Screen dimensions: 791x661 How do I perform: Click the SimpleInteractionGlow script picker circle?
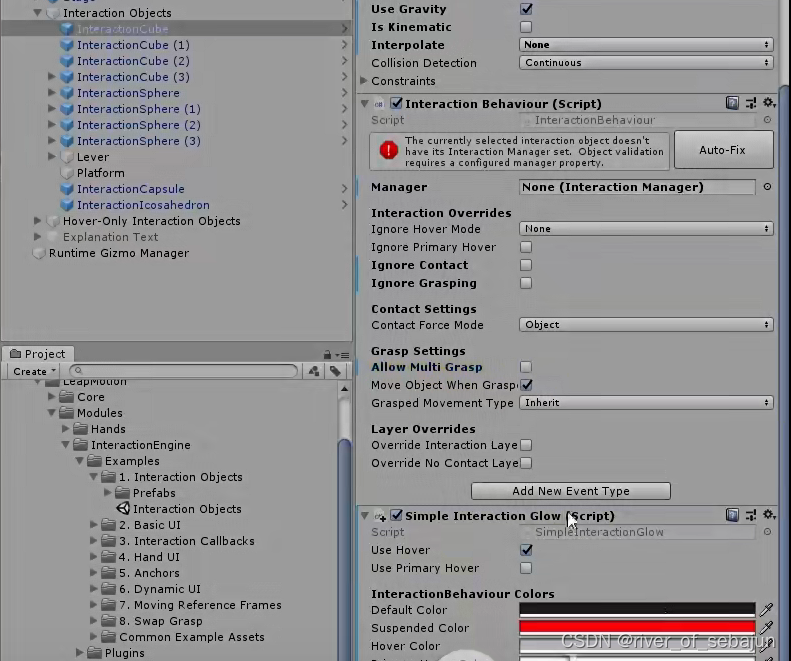767,532
